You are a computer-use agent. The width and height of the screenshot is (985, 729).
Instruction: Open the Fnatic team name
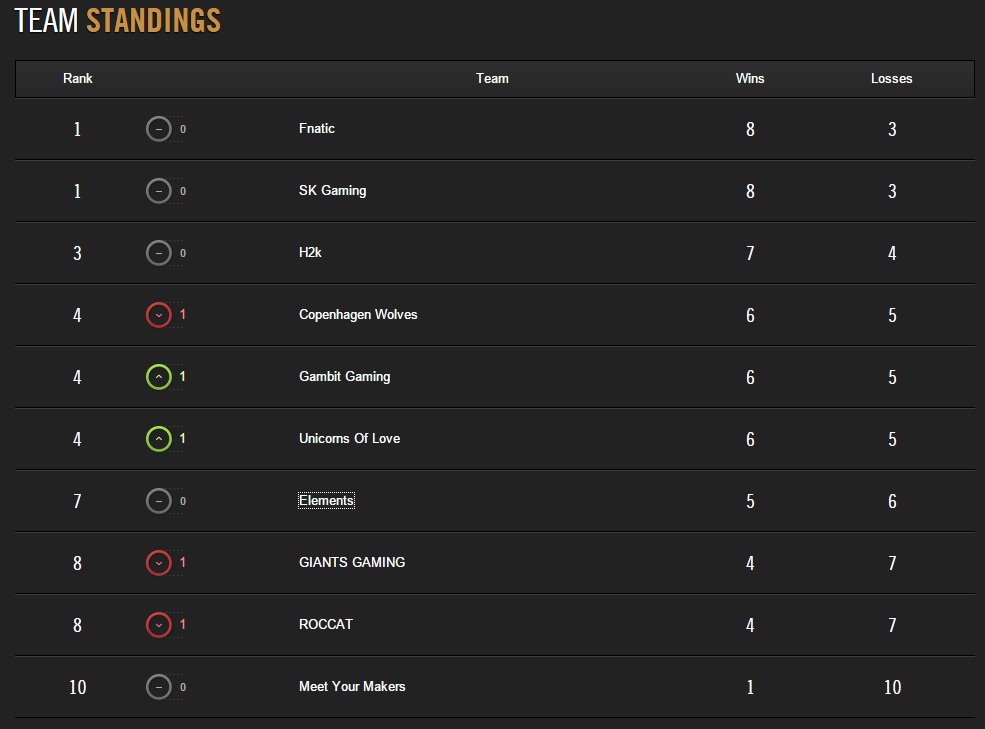pos(316,129)
